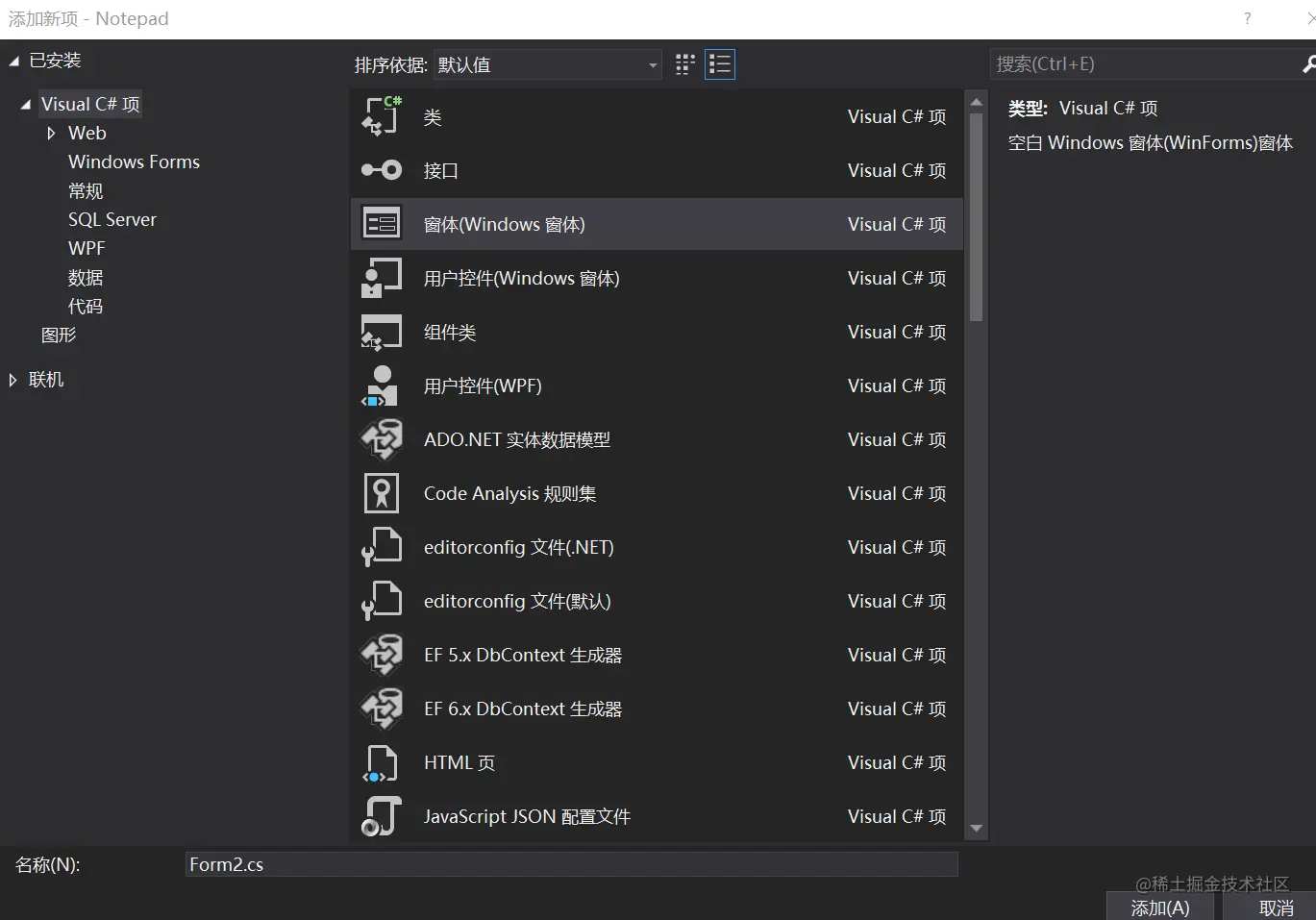Select the 用户控件(Windows 窗体) template name
The width and height of the screenshot is (1316, 920).
click(522, 279)
